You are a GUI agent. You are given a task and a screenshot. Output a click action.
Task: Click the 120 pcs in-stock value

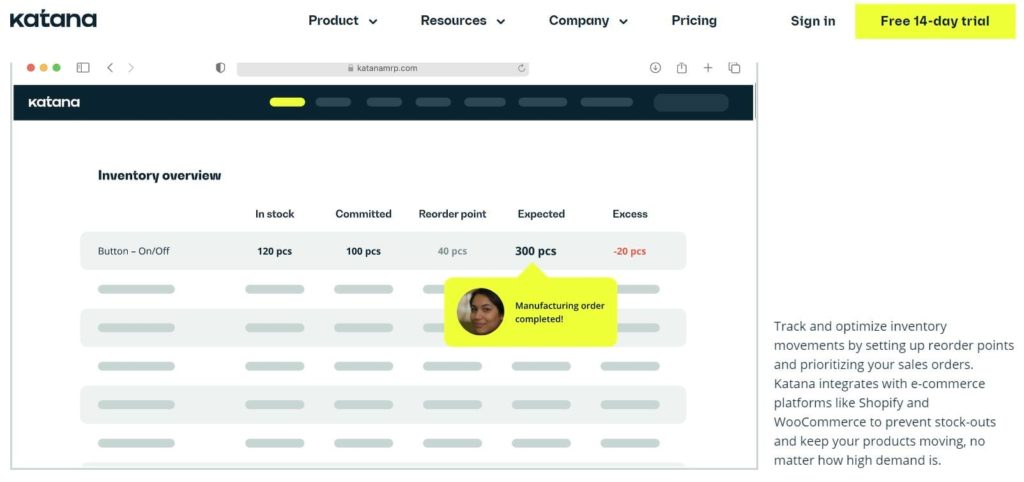point(274,251)
